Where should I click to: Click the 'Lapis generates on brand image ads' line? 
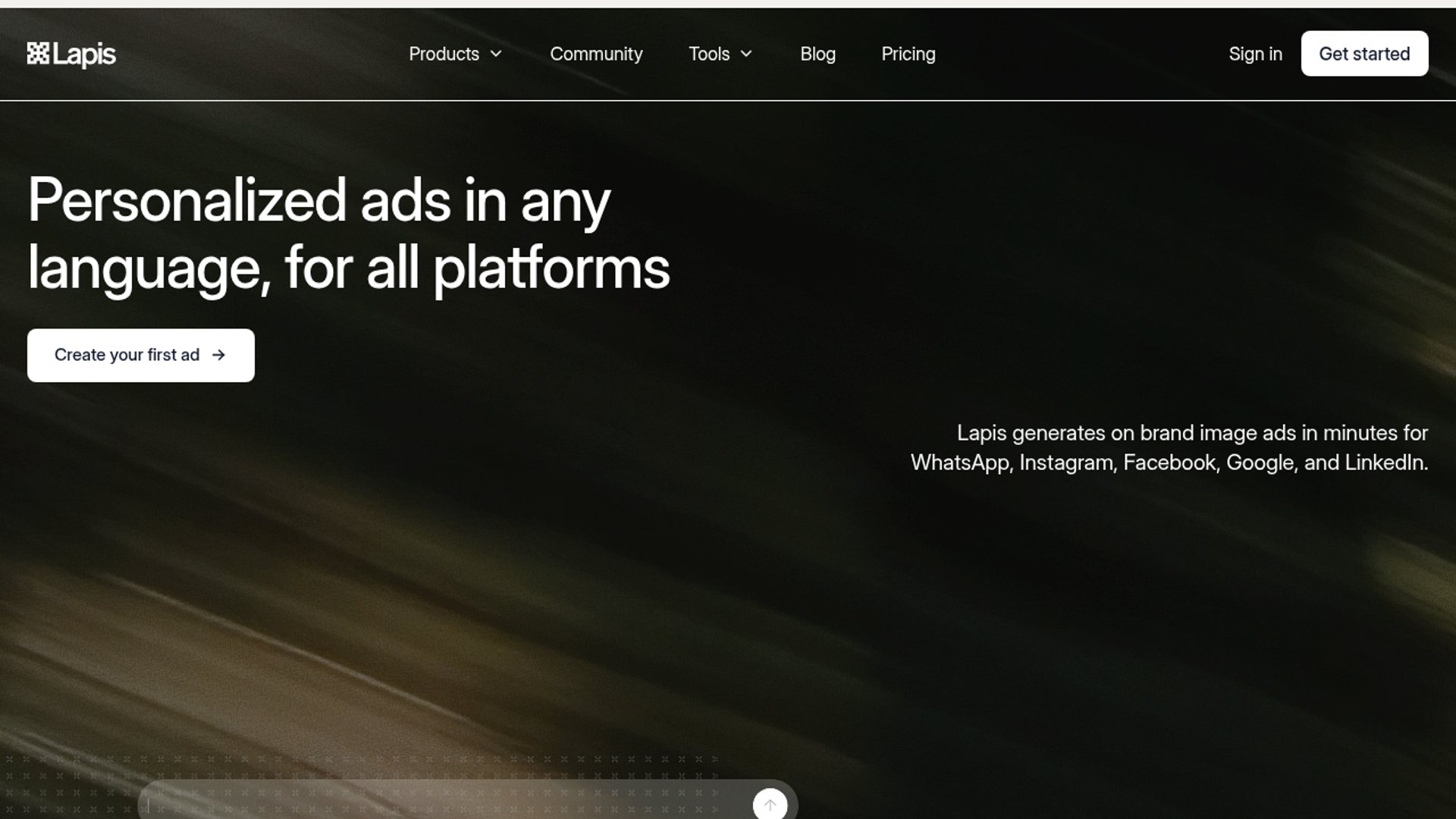point(1192,433)
